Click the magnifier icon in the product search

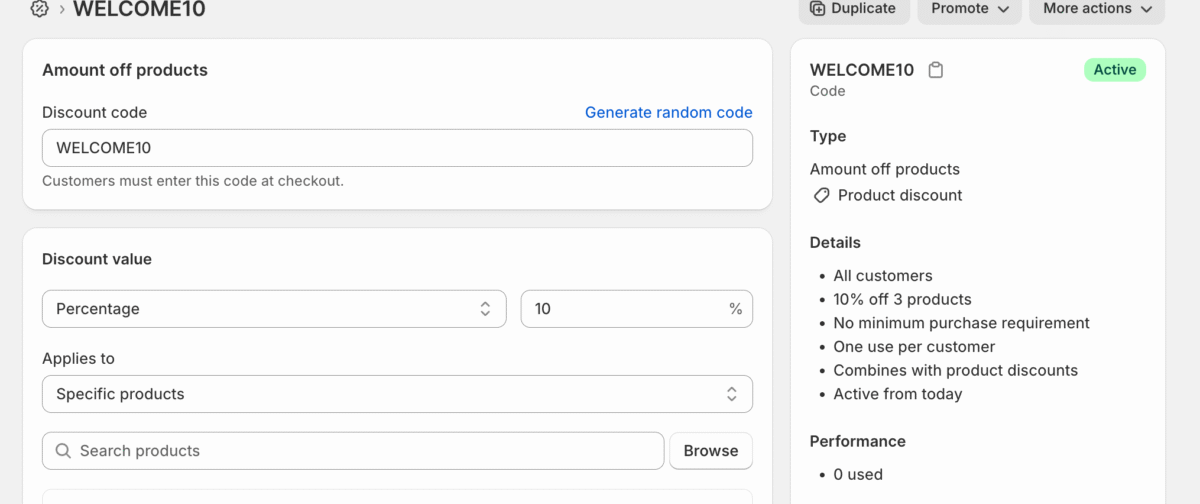pyautogui.click(x=62, y=451)
